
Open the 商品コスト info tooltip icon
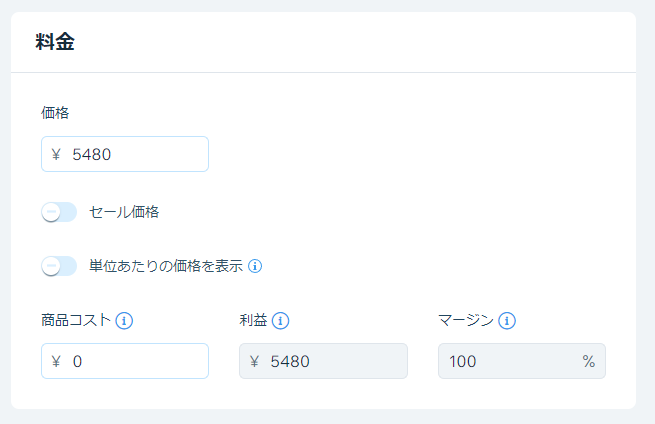[x=124, y=321]
